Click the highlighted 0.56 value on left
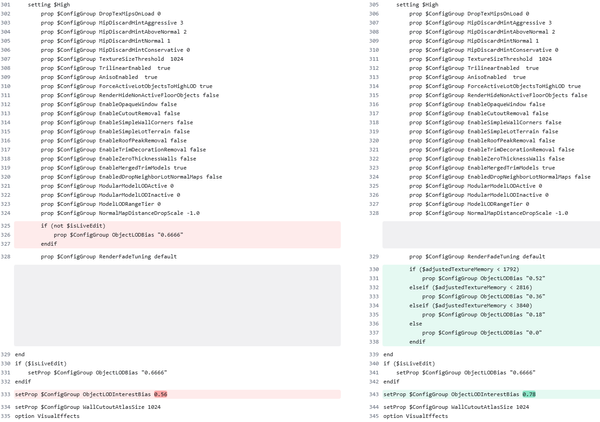The image size is (600, 422). (160, 395)
